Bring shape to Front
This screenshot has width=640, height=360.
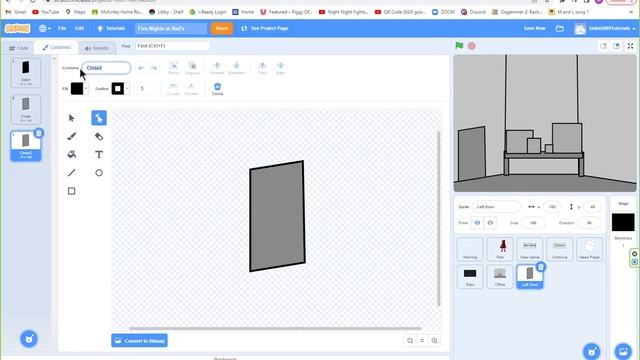[262, 68]
